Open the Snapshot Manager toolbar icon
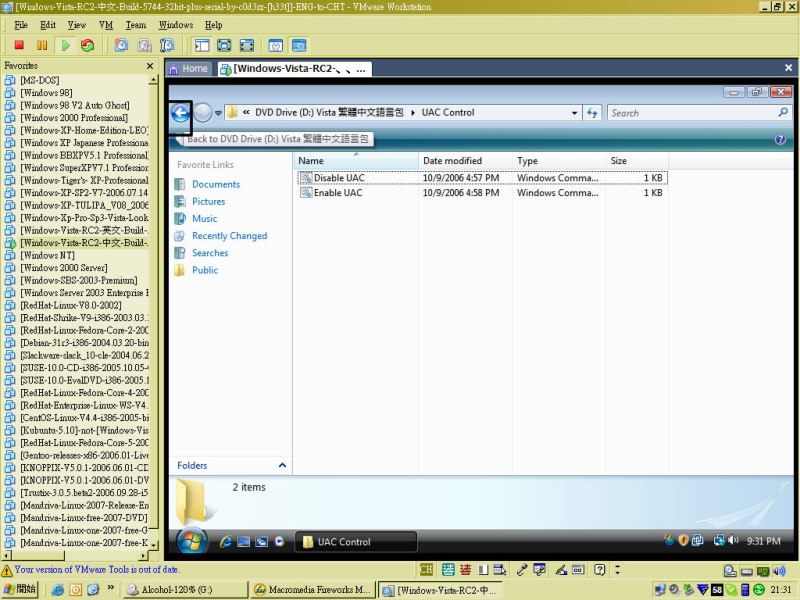Screen dimensions: 800x600 click(x=167, y=45)
